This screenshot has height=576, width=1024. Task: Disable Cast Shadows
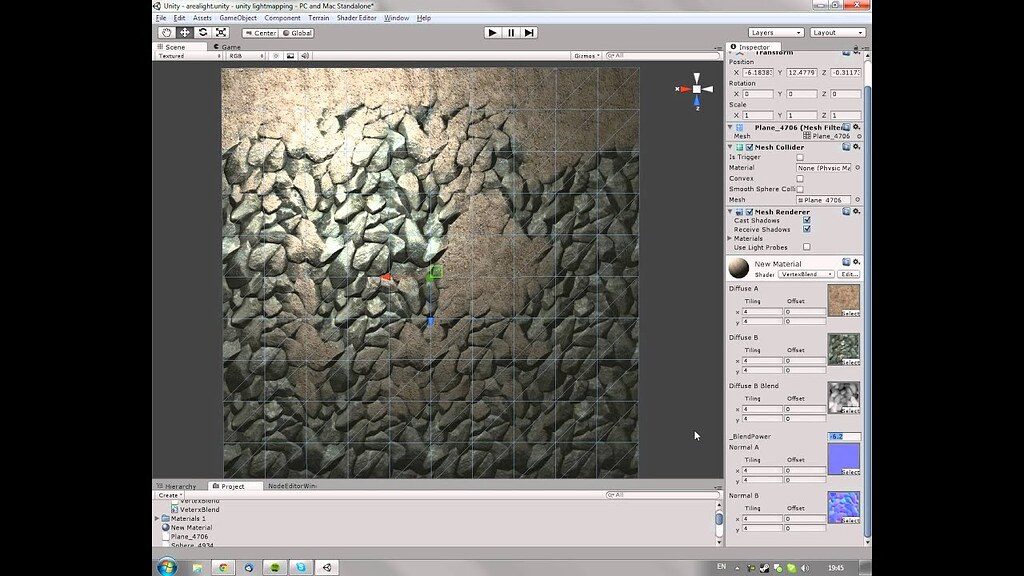pyautogui.click(x=807, y=221)
